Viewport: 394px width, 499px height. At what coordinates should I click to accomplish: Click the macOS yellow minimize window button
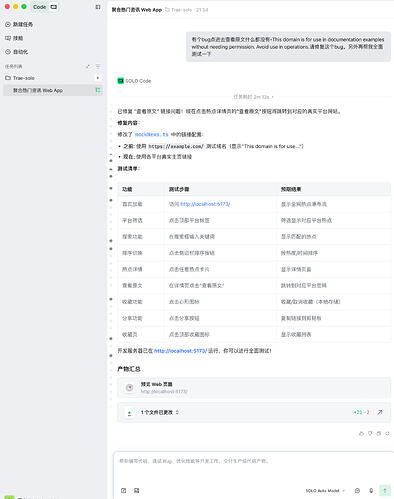[x=16, y=7]
